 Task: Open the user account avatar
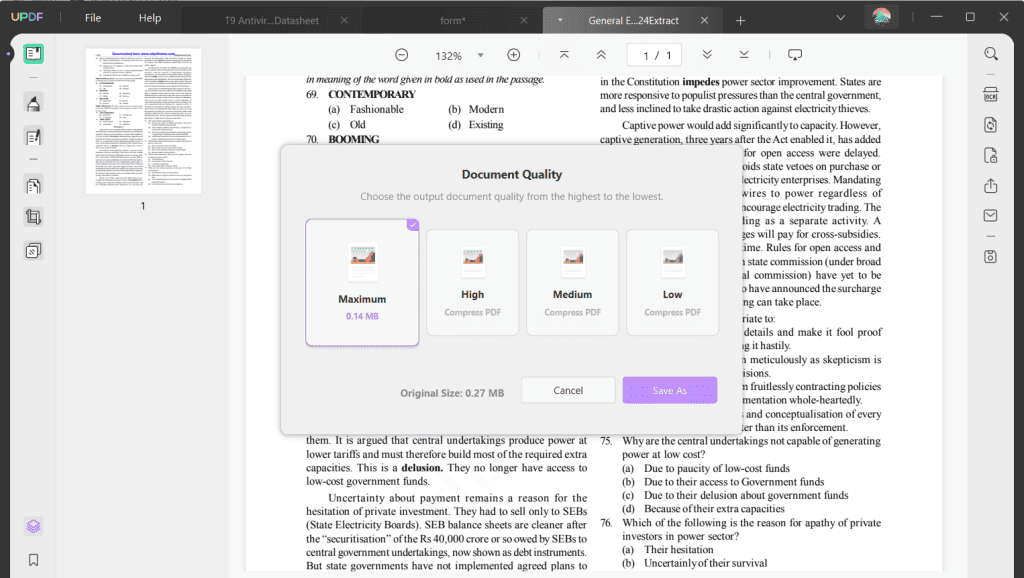(x=882, y=18)
